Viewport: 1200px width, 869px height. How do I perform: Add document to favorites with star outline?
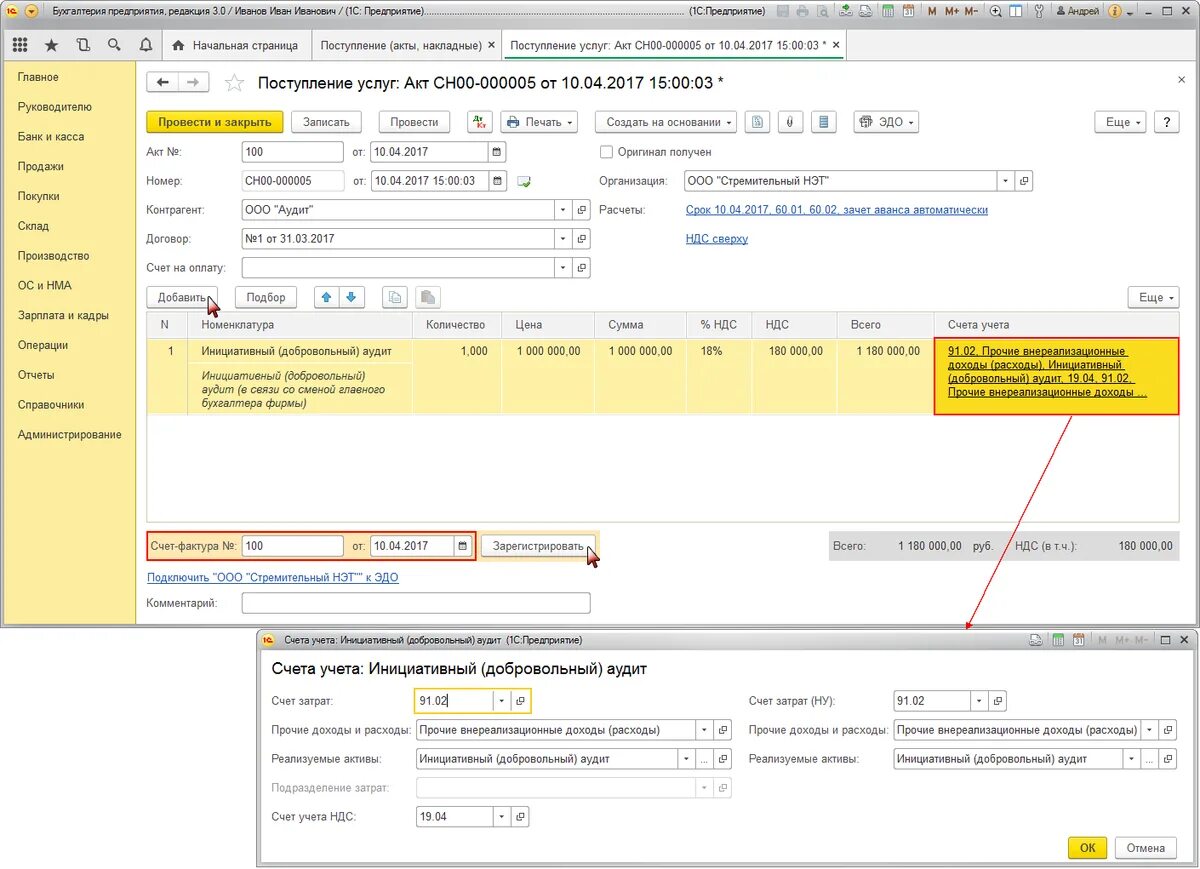click(x=234, y=83)
